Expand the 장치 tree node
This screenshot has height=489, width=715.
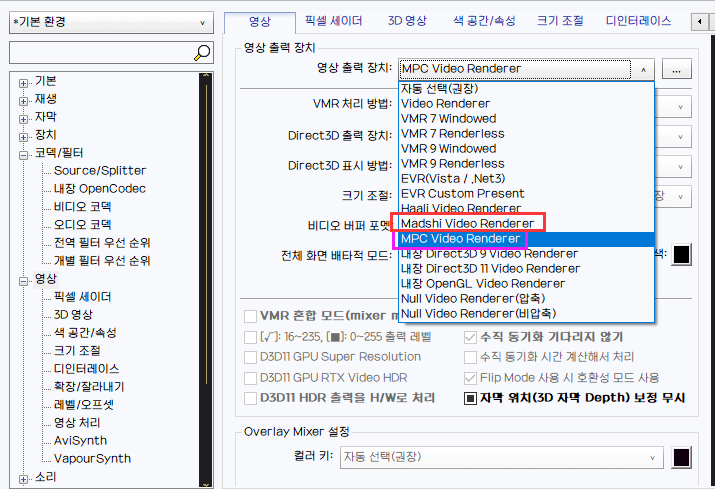23,137
